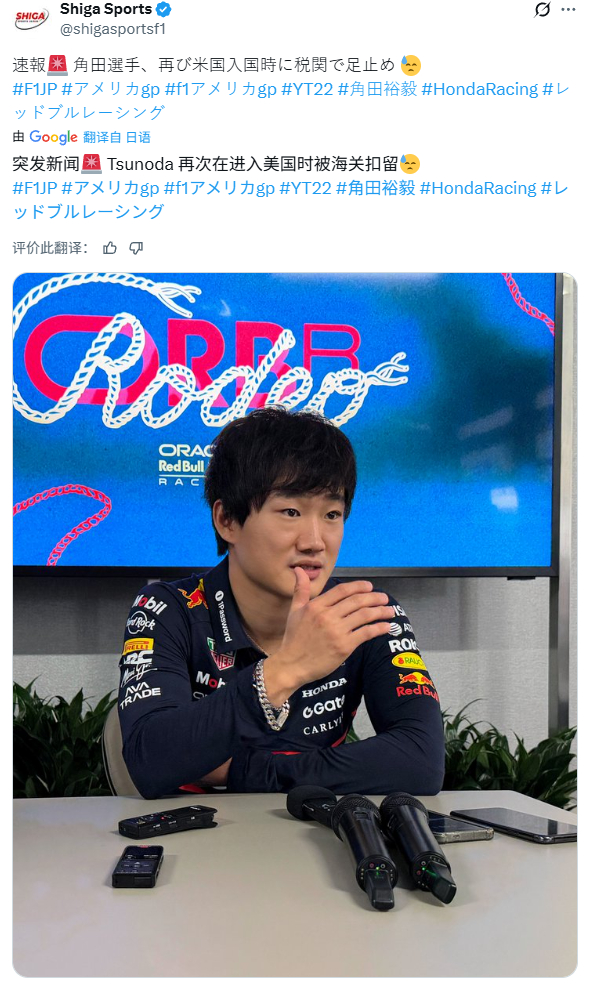Open the Shiga Sports profile avatar
592x994 pixels.
coord(31,19)
